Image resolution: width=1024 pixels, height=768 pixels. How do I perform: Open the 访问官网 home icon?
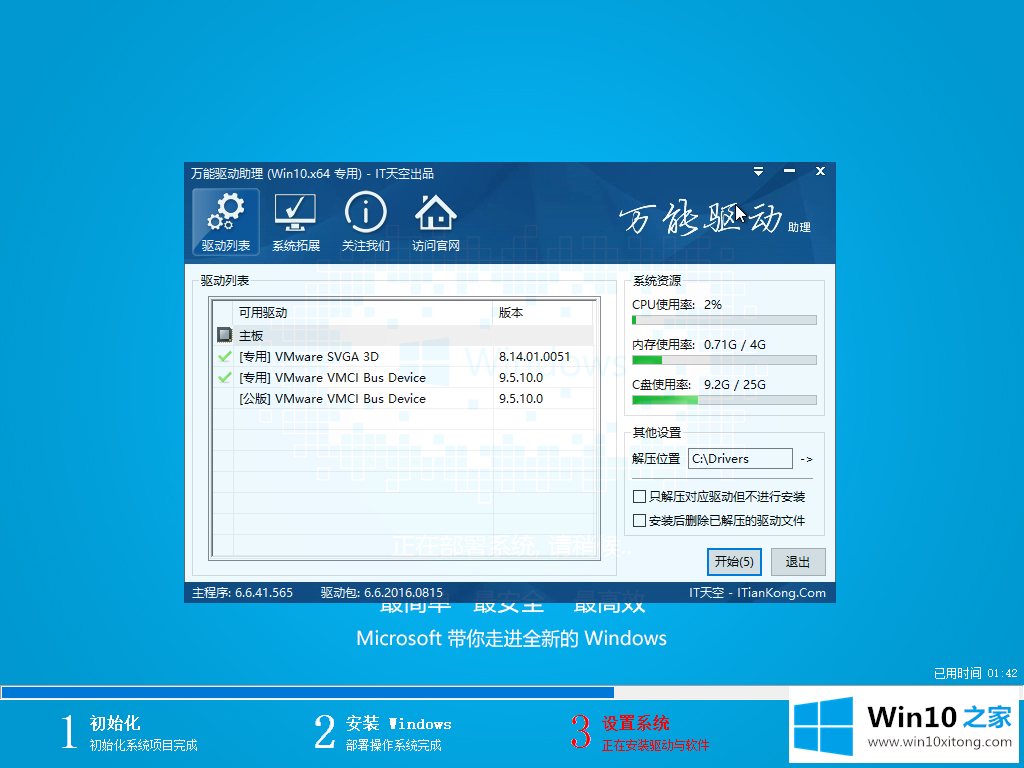436,222
